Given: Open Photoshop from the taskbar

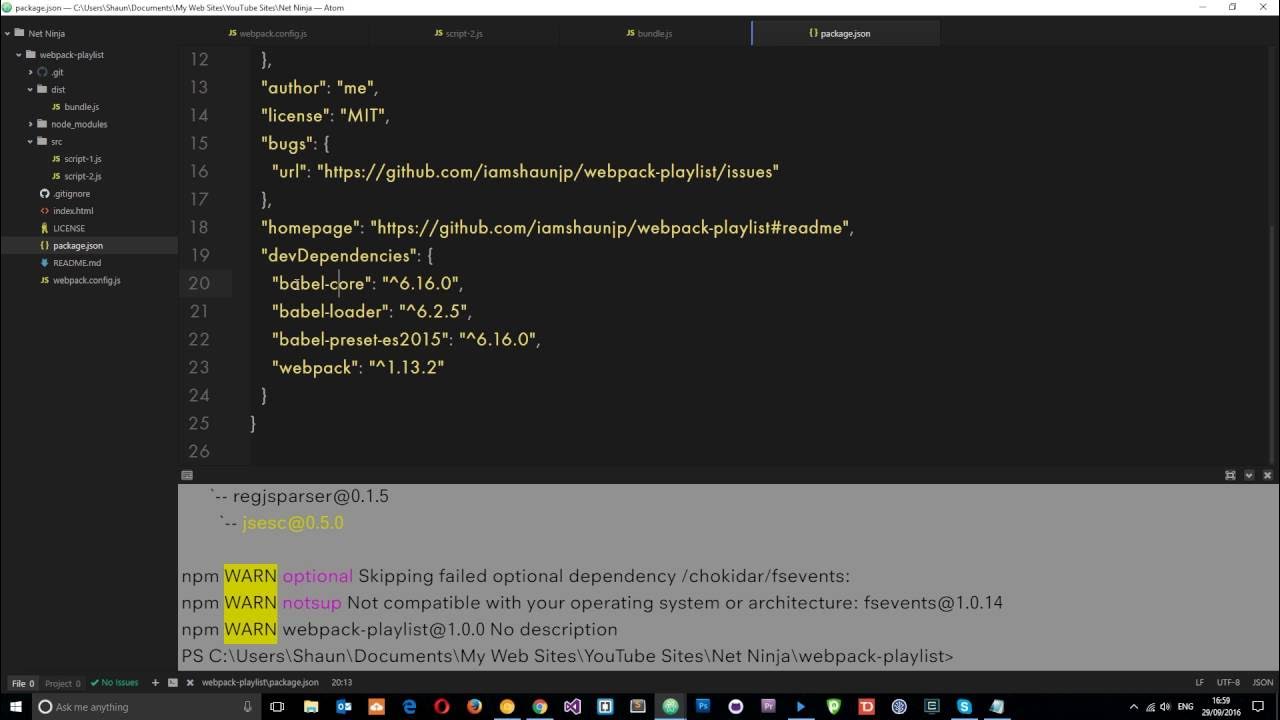Looking at the screenshot, I should (x=703, y=706).
